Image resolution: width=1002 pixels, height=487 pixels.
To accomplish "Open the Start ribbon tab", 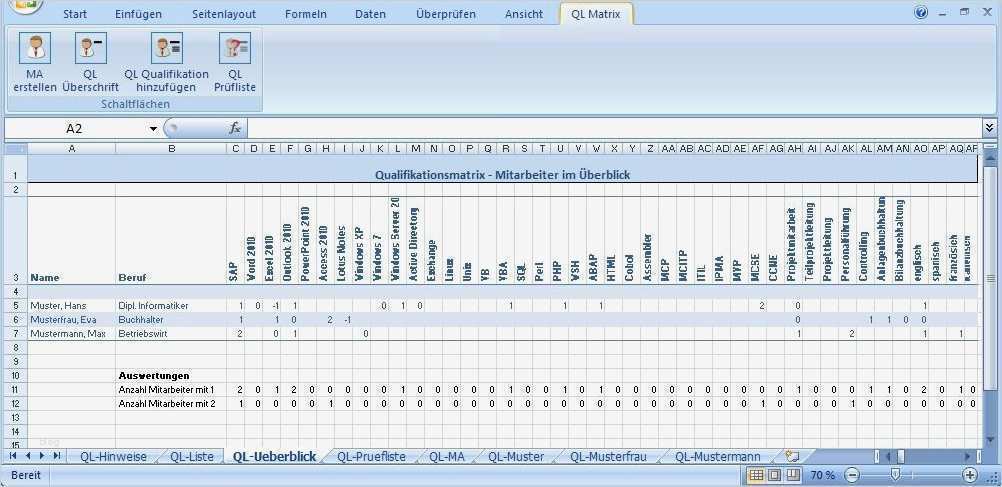I will pos(75,13).
